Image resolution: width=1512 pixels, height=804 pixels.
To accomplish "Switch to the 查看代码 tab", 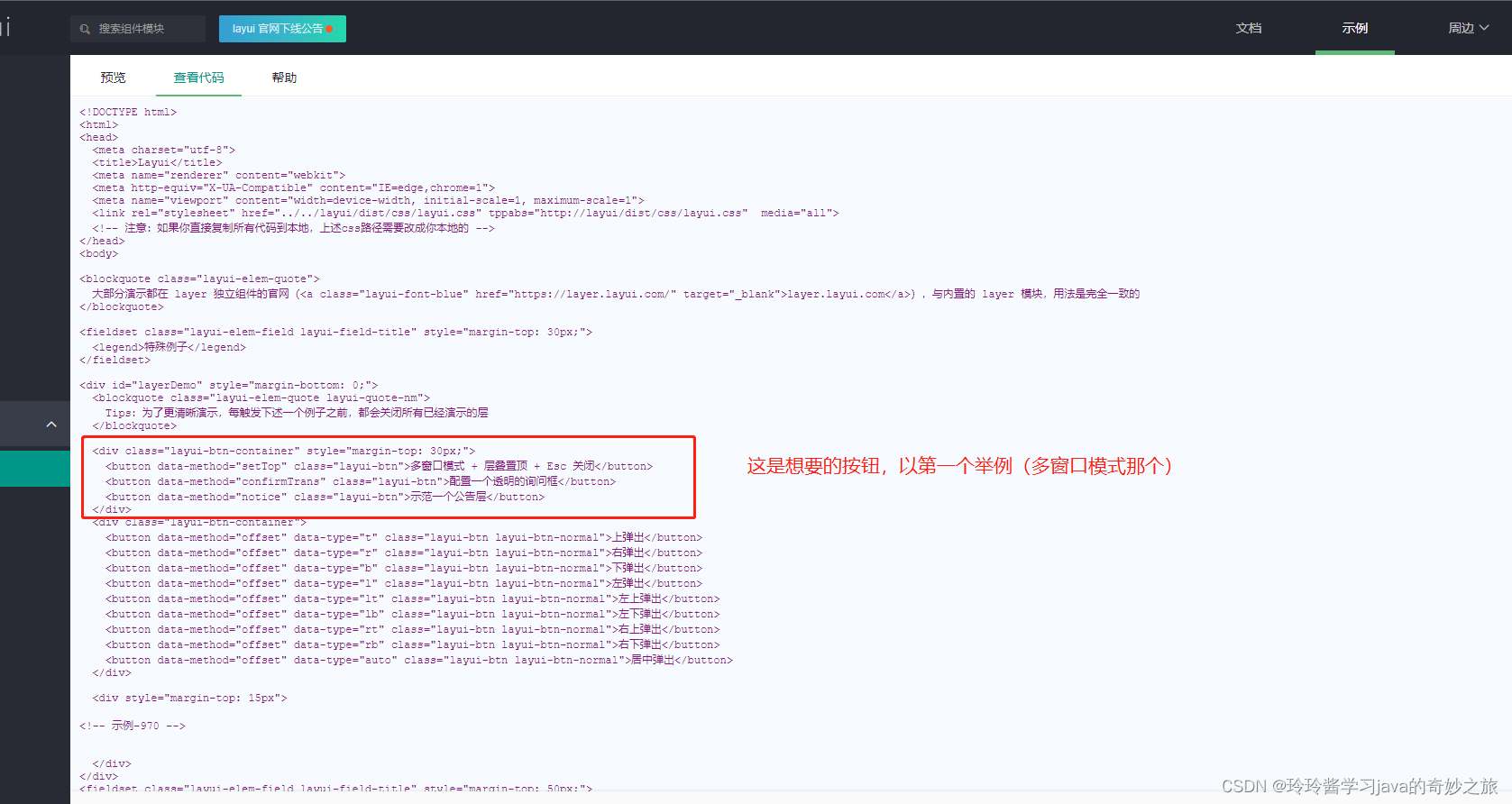I will tap(198, 78).
